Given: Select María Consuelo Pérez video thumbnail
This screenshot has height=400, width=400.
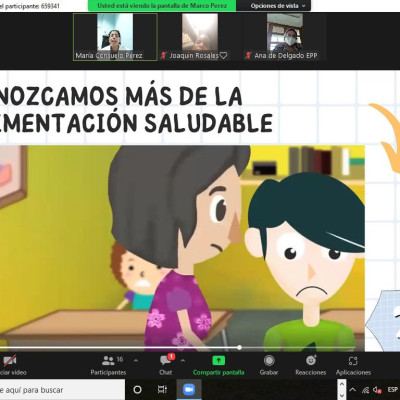Looking at the screenshot, I should pyautogui.click(x=115, y=37).
